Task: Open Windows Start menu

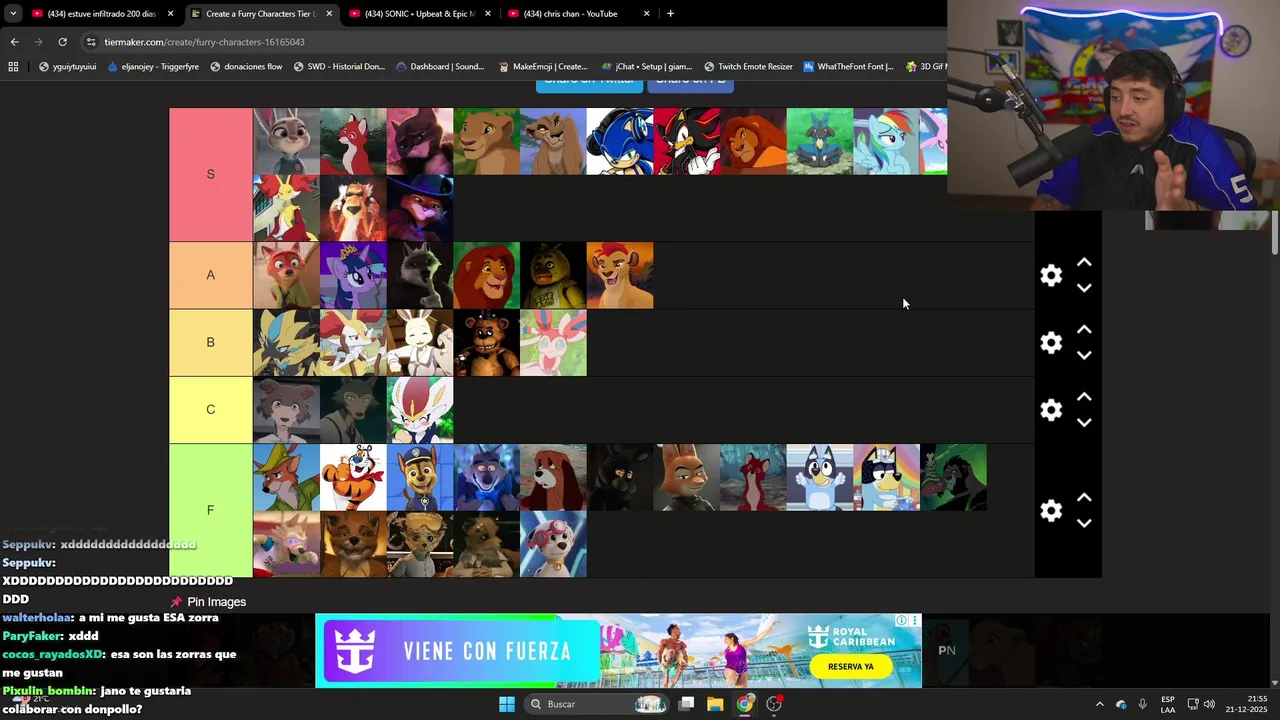Action: point(507,704)
